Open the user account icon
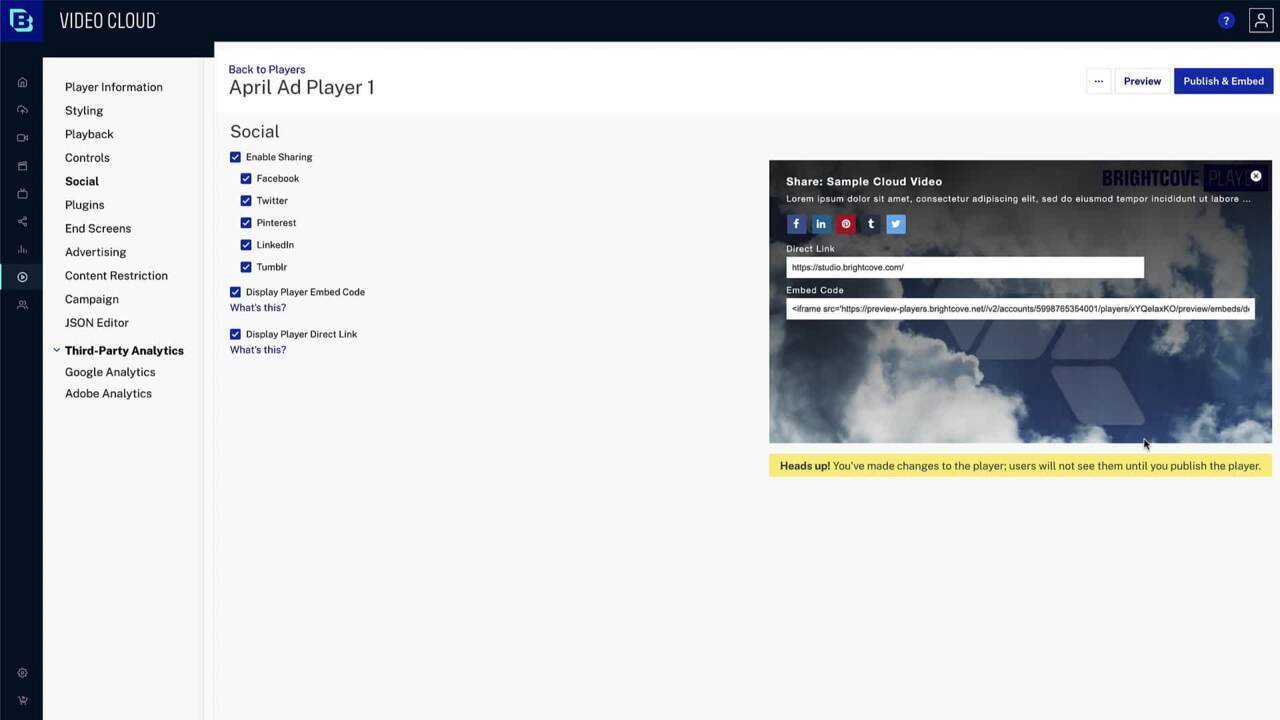Image resolution: width=1280 pixels, height=720 pixels. coord(1261,20)
